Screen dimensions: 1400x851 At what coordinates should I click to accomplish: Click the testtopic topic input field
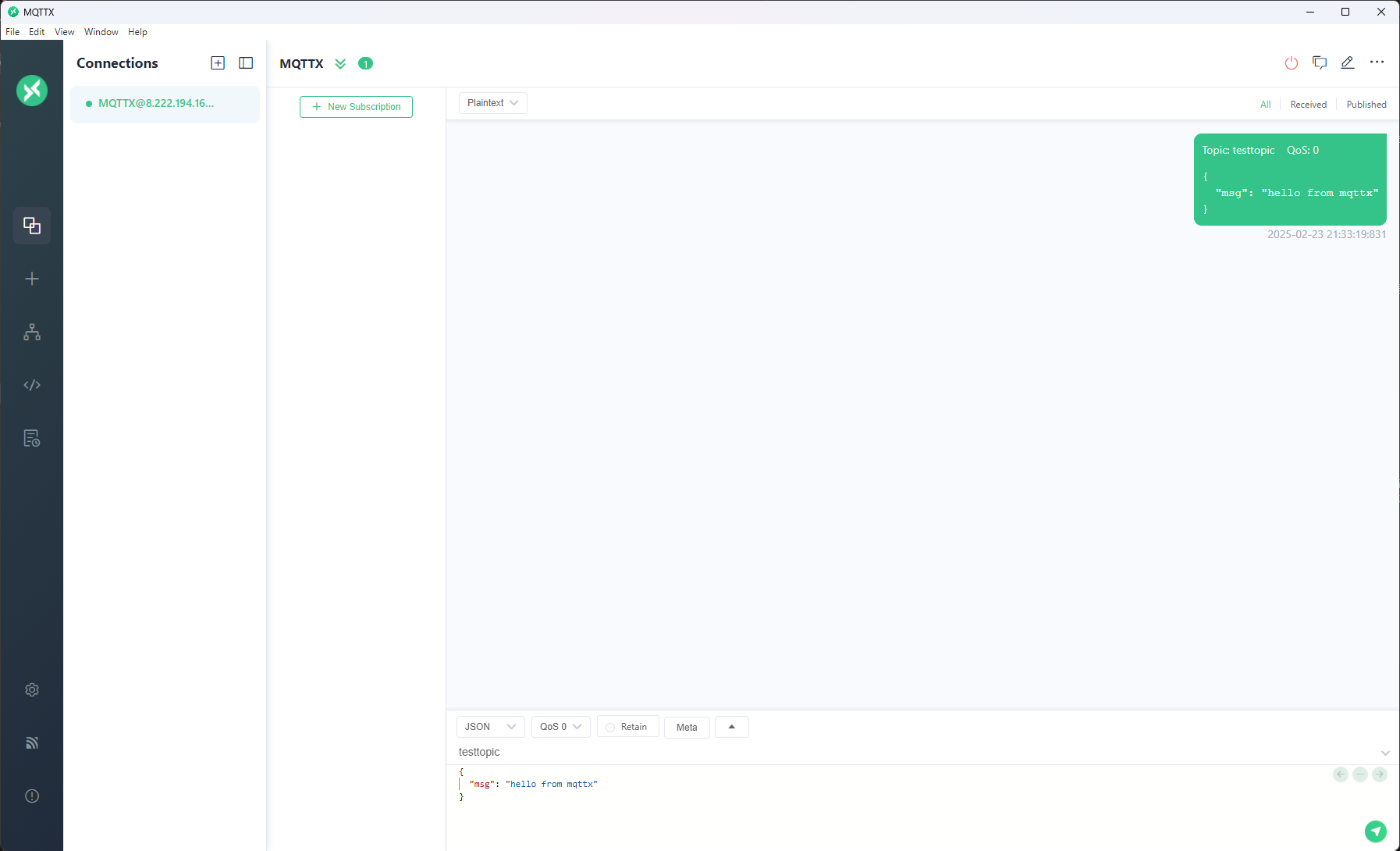coord(913,752)
